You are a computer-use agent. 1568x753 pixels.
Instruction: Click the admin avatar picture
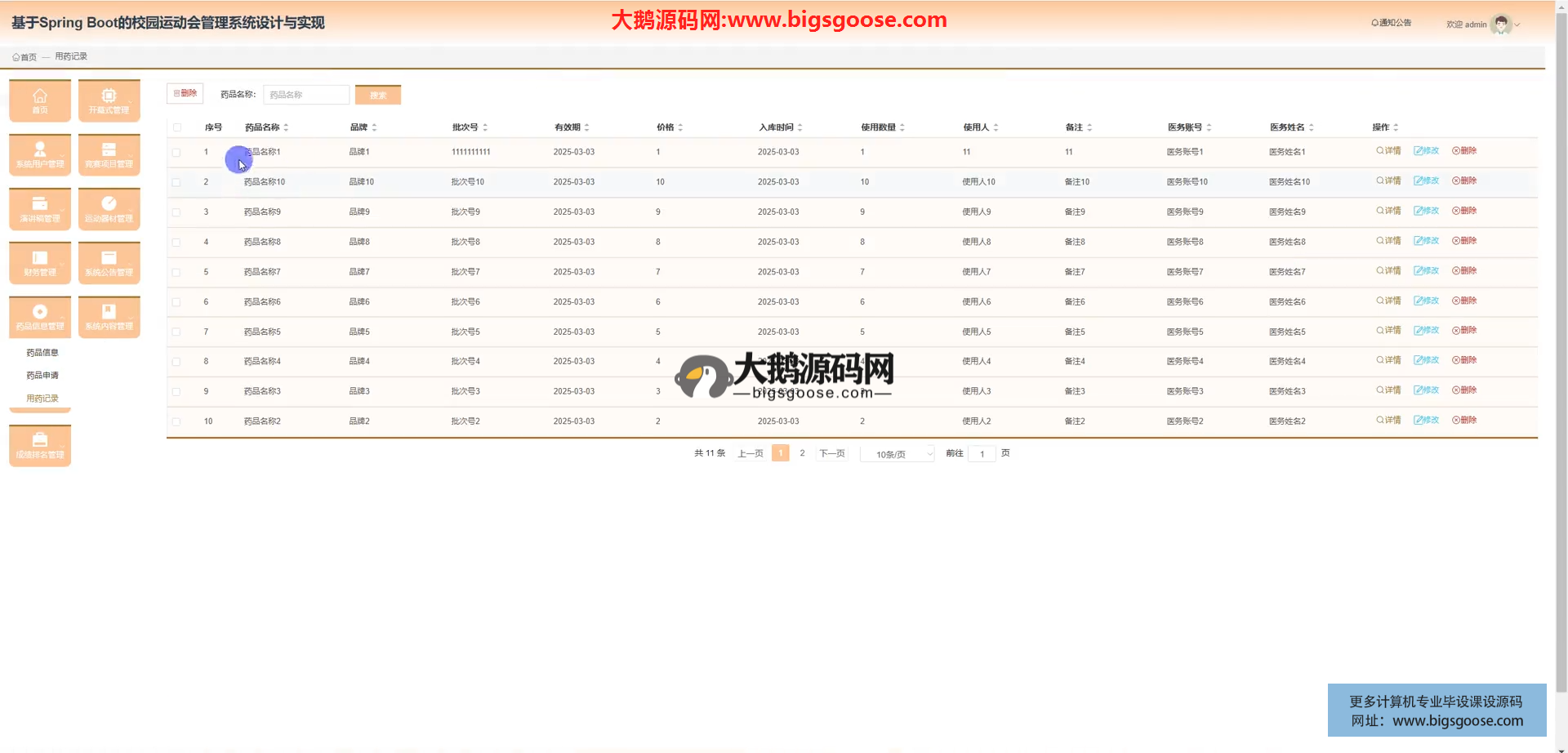[1500, 25]
